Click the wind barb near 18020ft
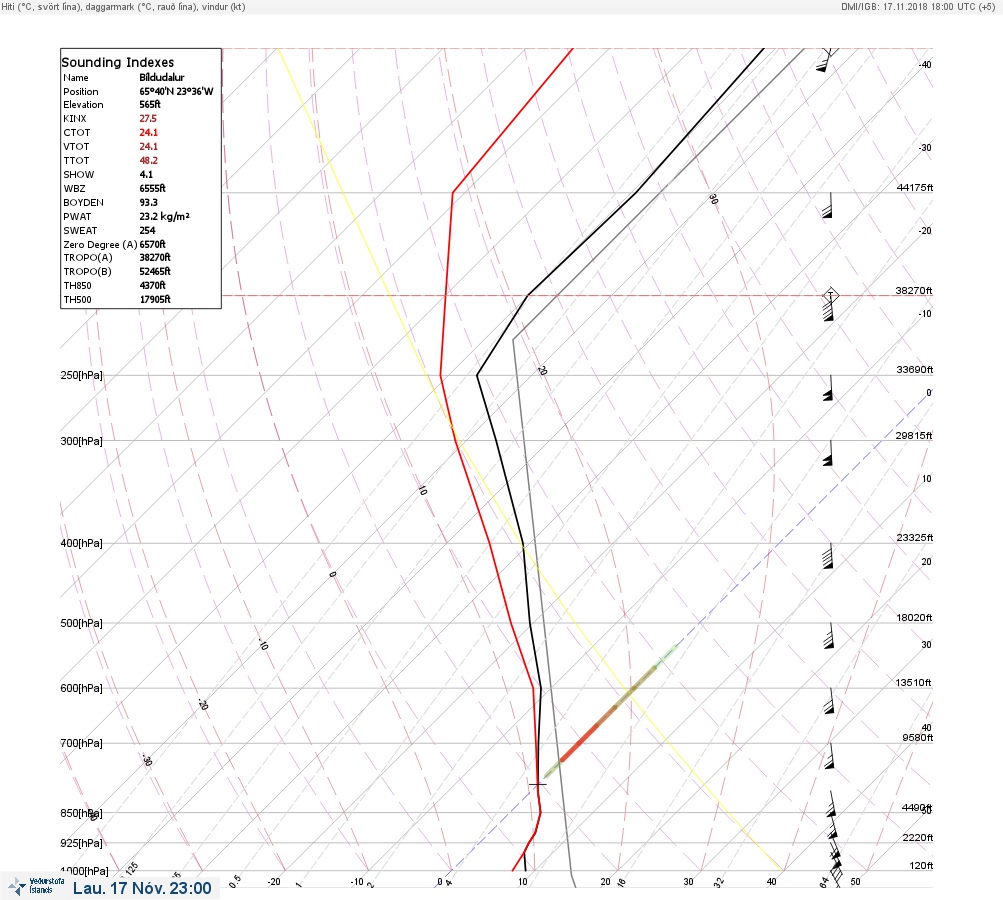The height and width of the screenshot is (900, 1003). coord(829,636)
